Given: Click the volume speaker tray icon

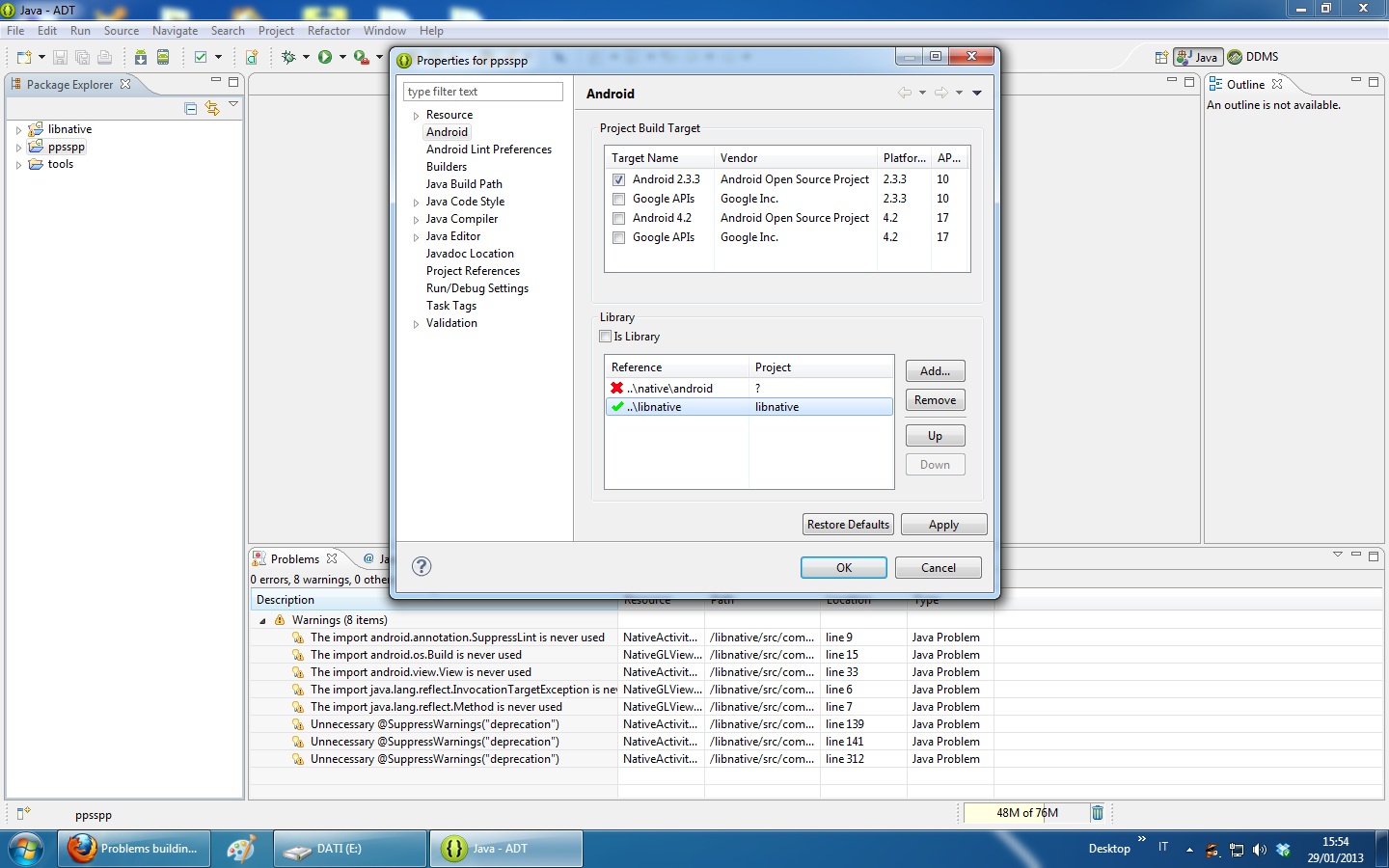Looking at the screenshot, I should (x=1259, y=850).
